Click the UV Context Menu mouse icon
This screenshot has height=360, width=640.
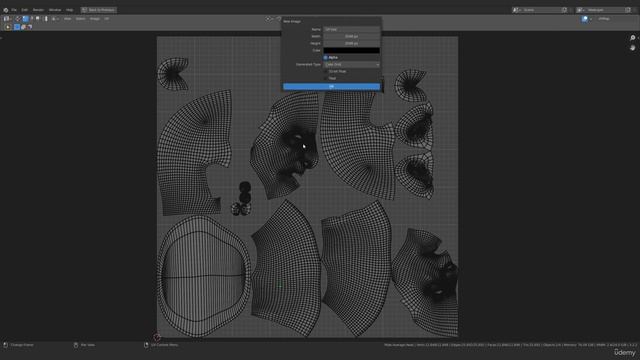[x=146, y=345]
